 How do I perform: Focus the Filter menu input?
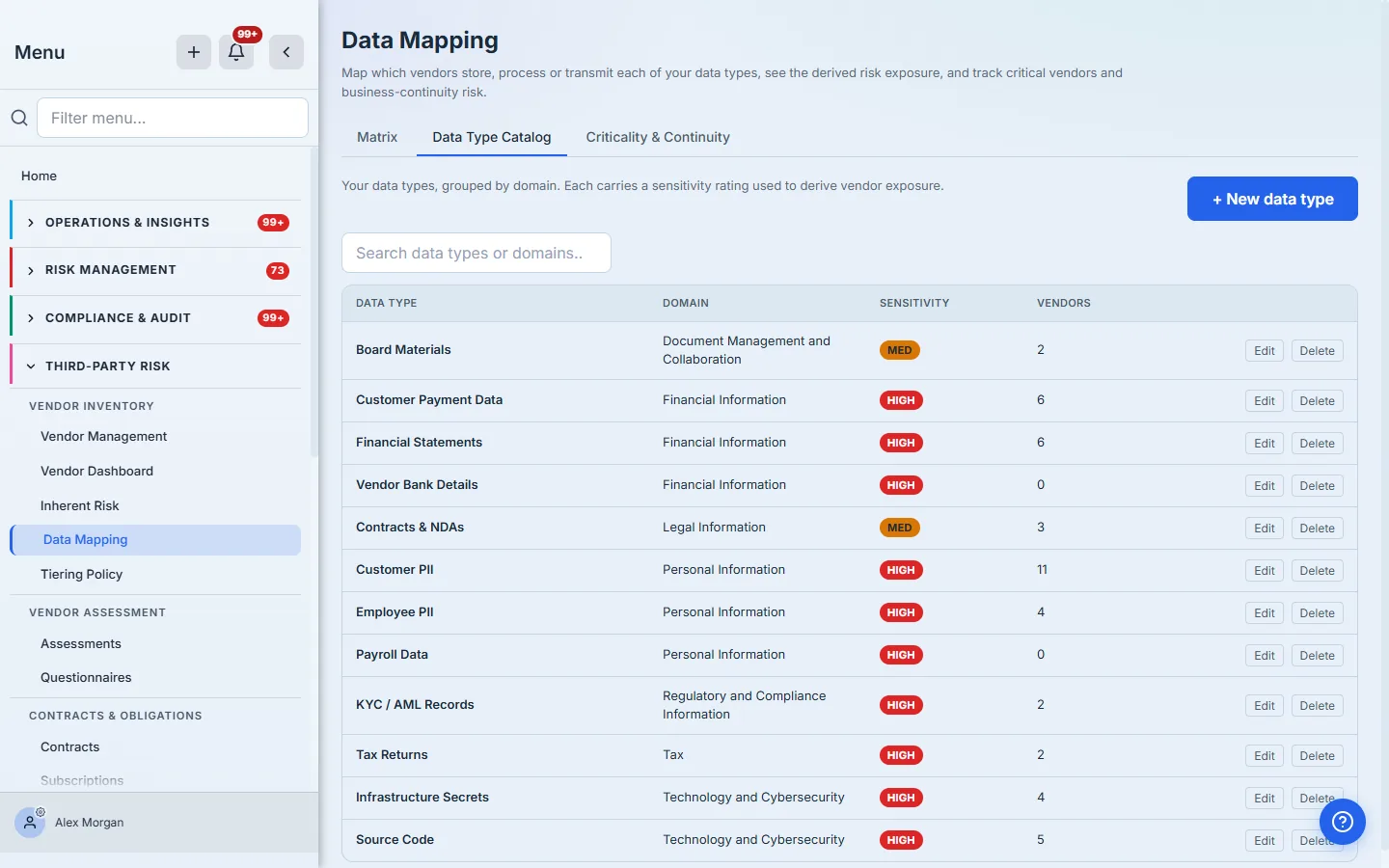coord(173,118)
